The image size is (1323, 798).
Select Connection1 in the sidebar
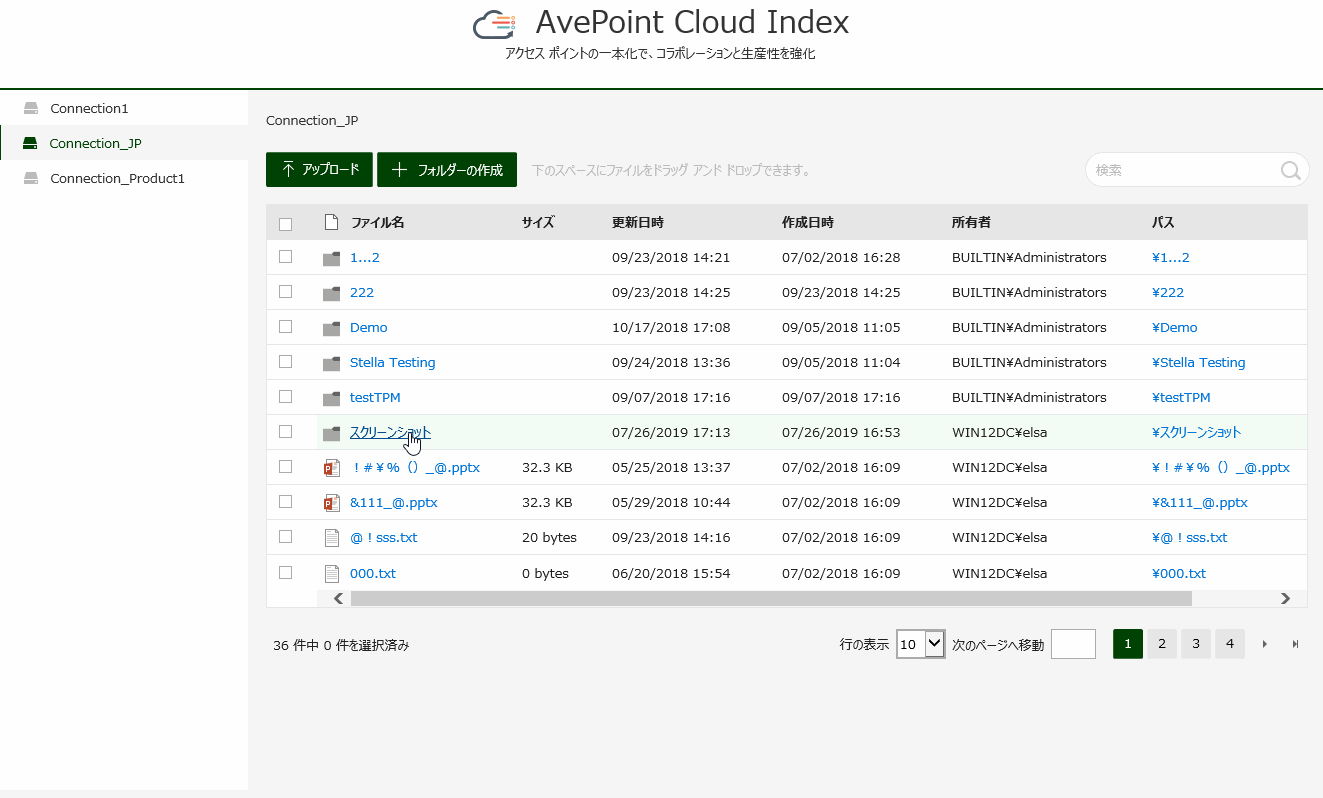pyautogui.click(x=124, y=108)
